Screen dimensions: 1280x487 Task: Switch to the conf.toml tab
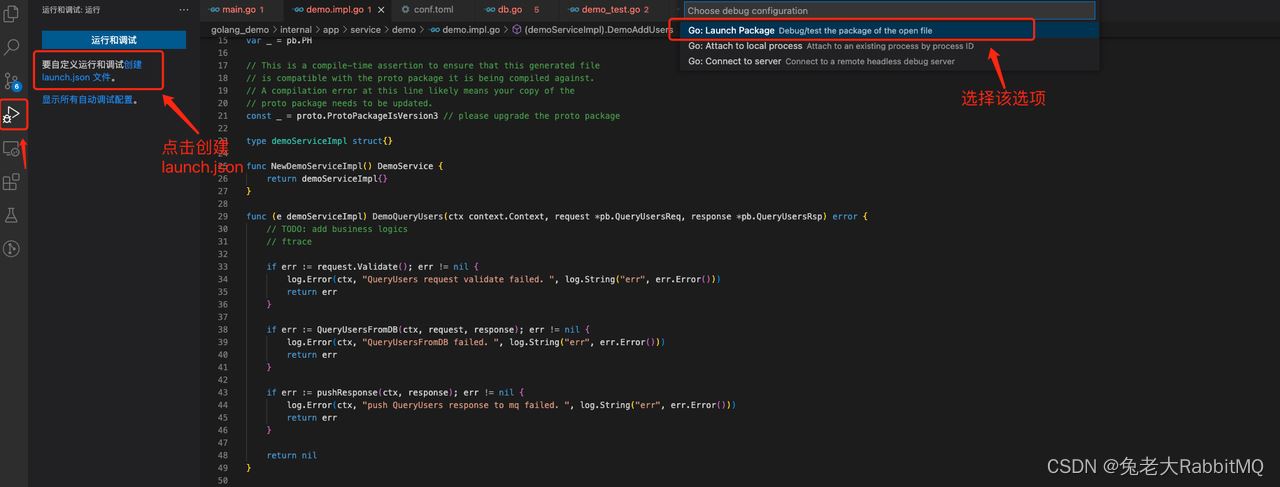tap(432, 10)
